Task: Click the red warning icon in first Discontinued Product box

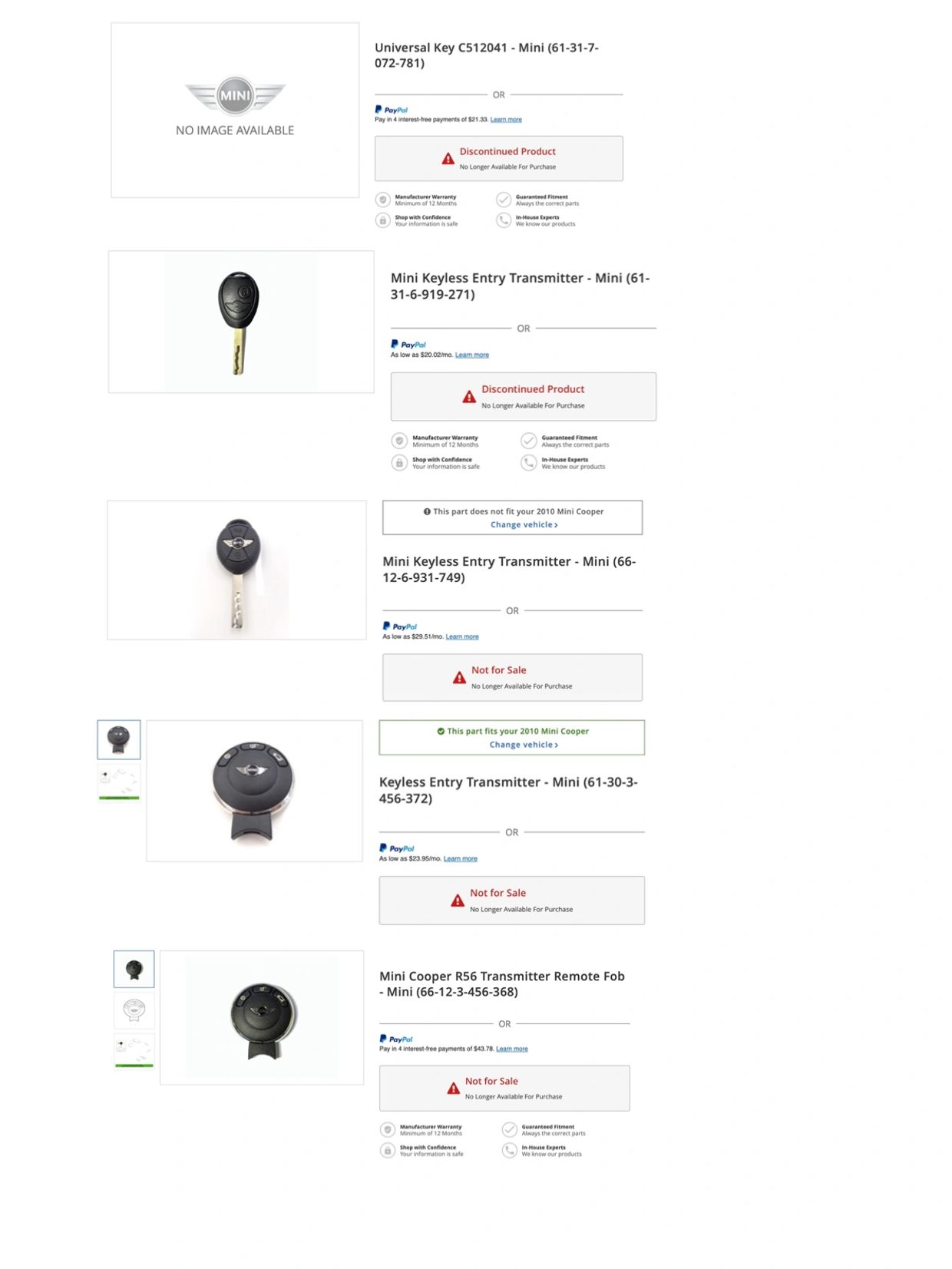Action: (x=448, y=159)
